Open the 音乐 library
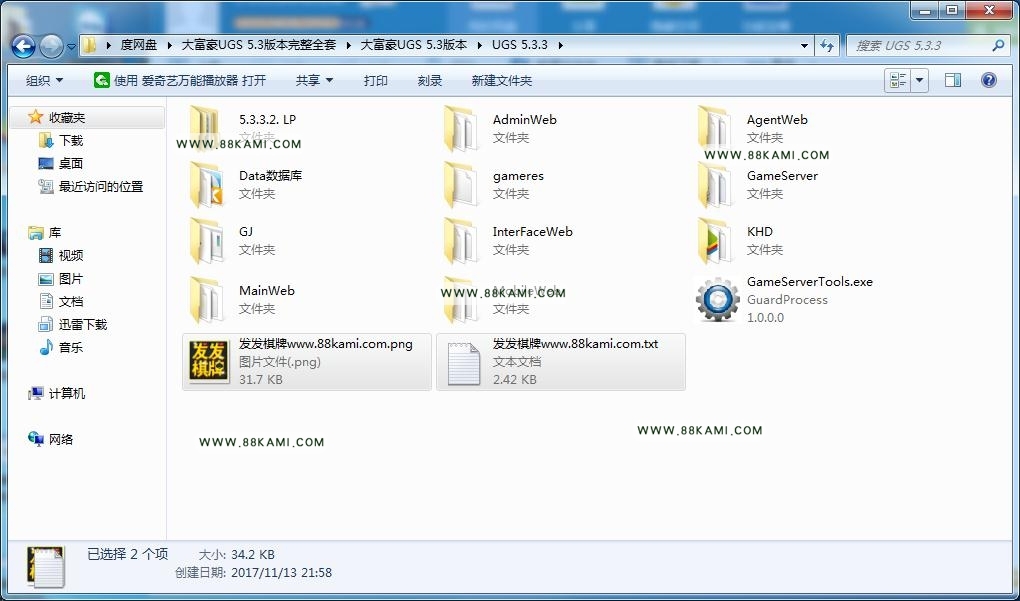Image resolution: width=1020 pixels, height=601 pixels. click(x=71, y=348)
